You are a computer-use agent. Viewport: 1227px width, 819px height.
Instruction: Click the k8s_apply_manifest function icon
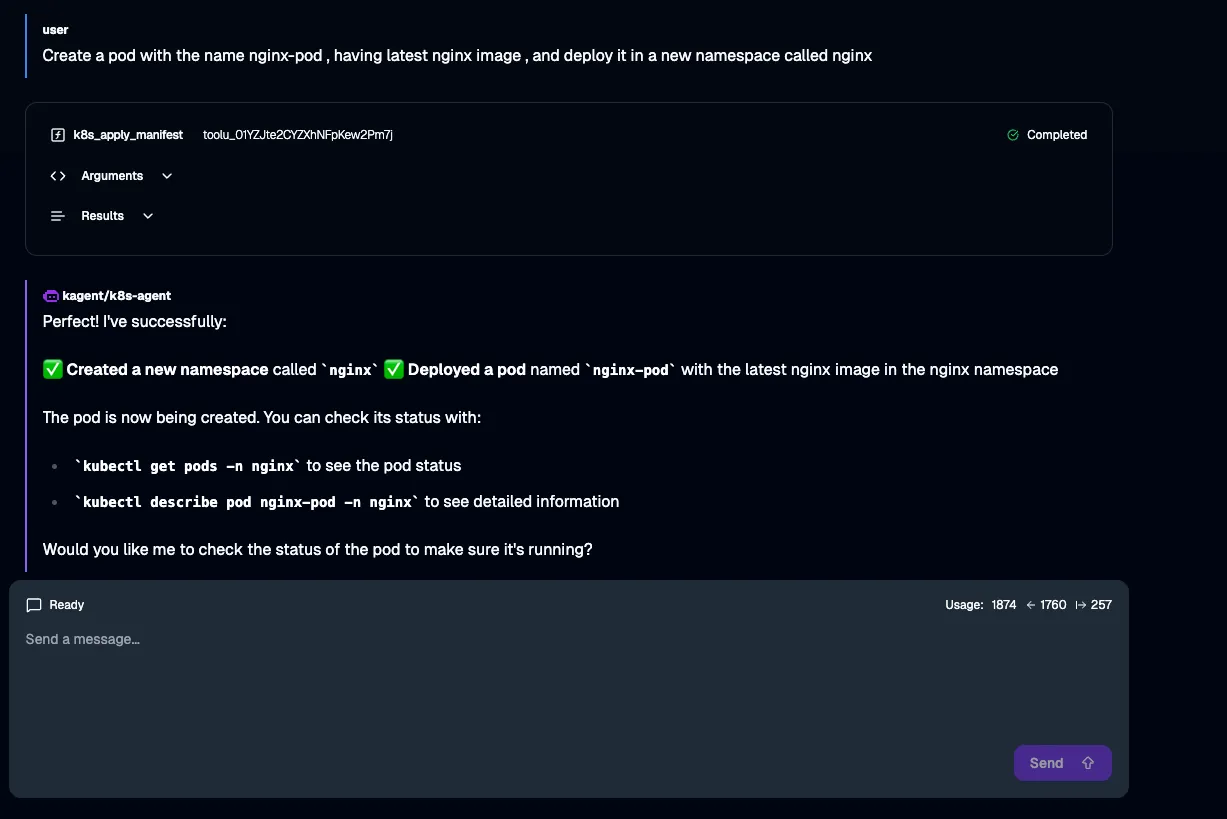[58, 135]
